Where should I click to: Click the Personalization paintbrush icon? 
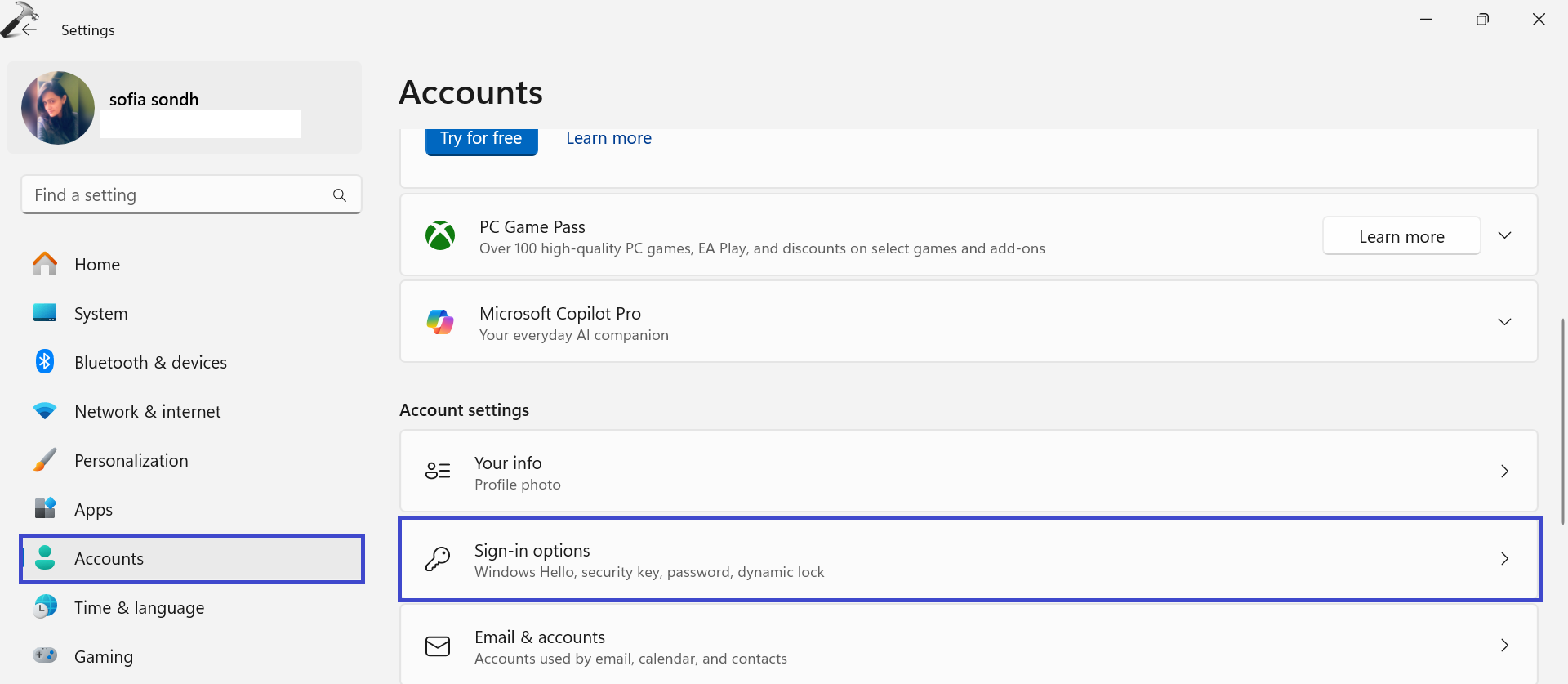pos(45,460)
